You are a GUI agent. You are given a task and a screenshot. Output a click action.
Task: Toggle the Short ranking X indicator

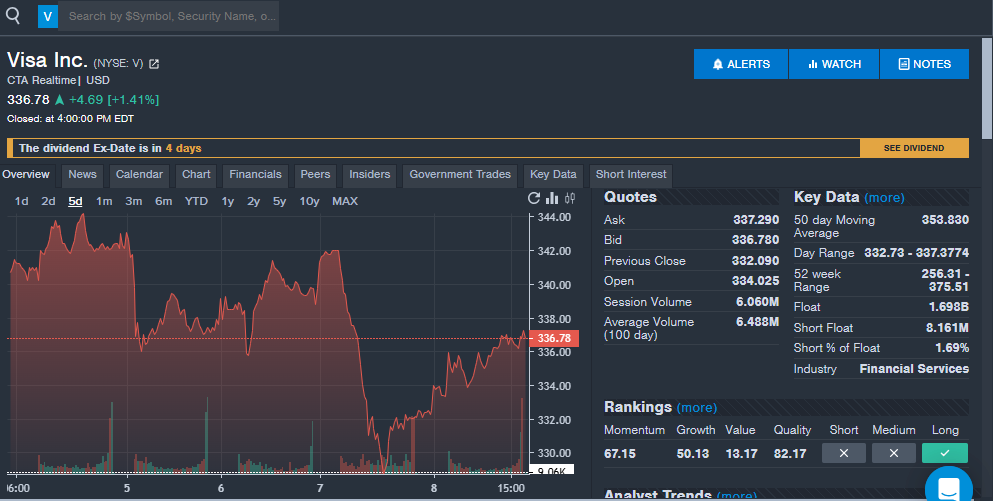844,453
